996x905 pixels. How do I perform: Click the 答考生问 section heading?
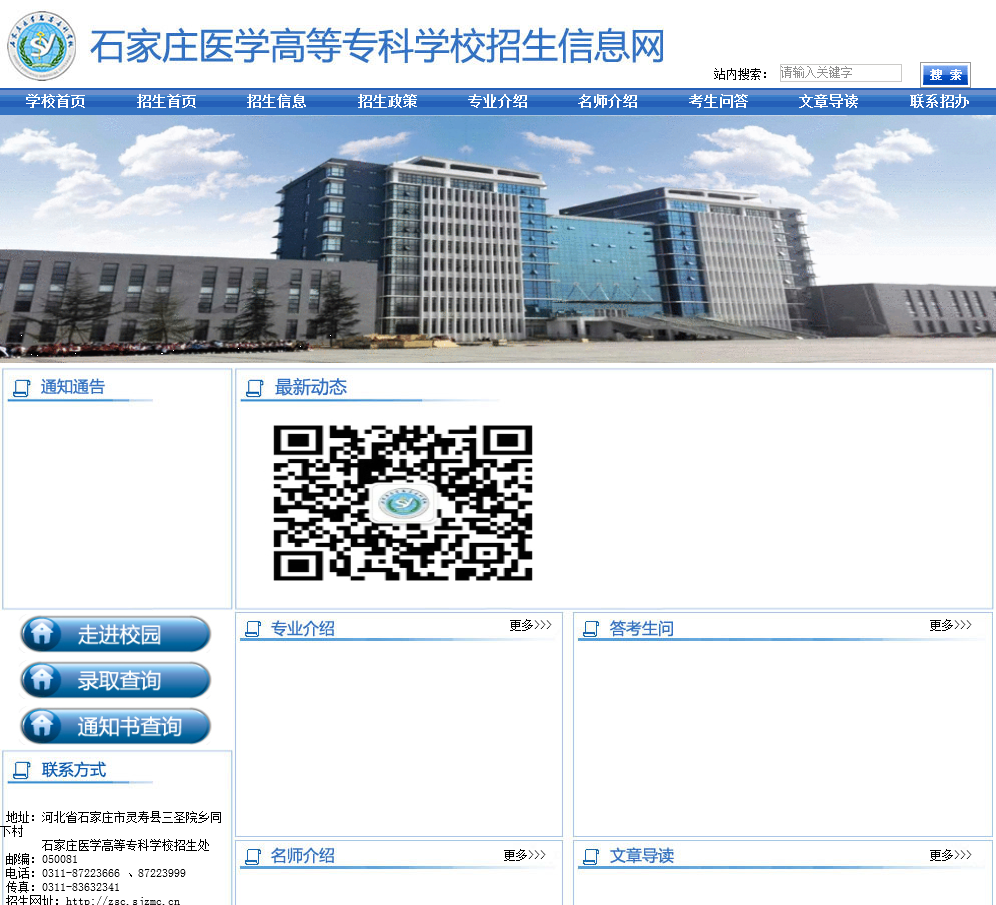click(642, 629)
